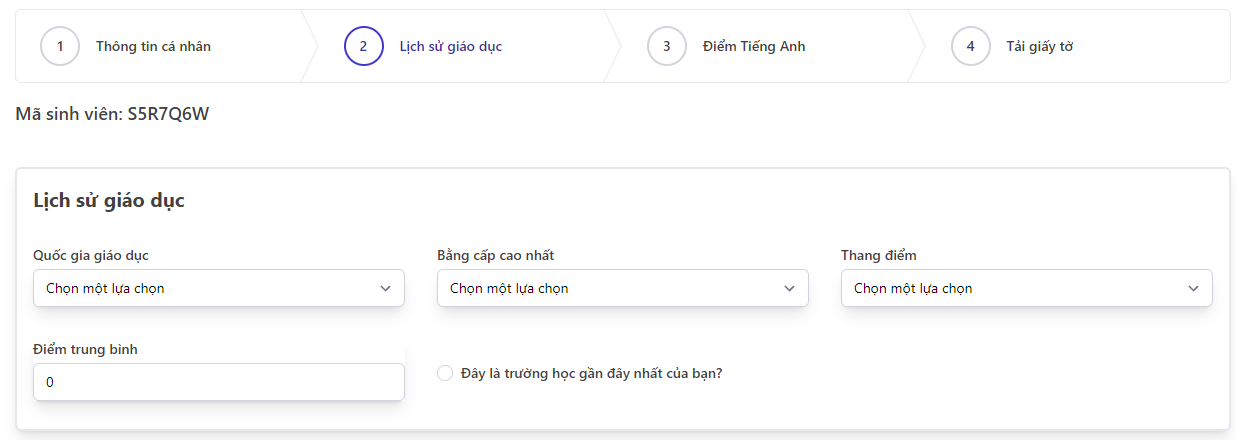Toggle the most recent school radio button
The height and width of the screenshot is (440, 1236).
point(445,373)
